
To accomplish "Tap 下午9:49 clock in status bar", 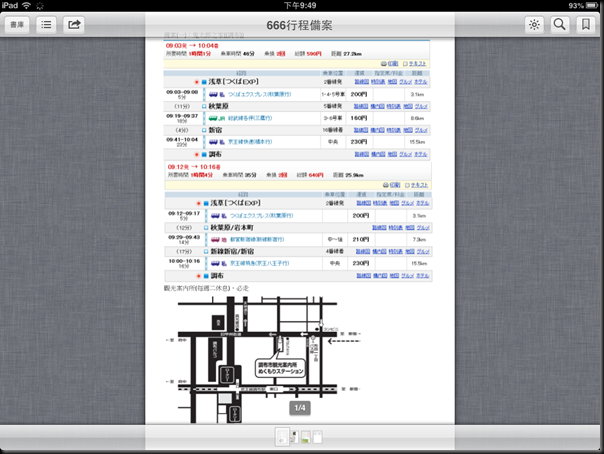I will 300,5.
